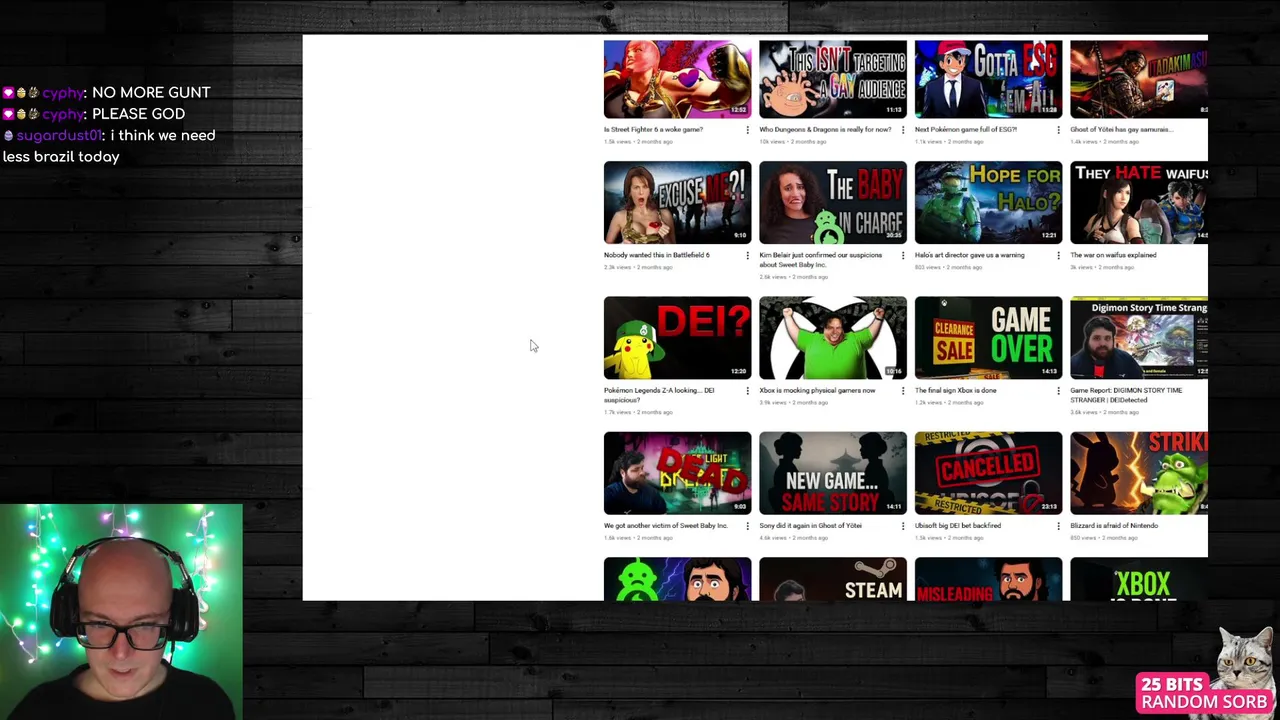This screenshot has height=720, width=1280.
Task: Open the Ghost of Yōtei samurai thumbnail
Action: click(x=1139, y=79)
